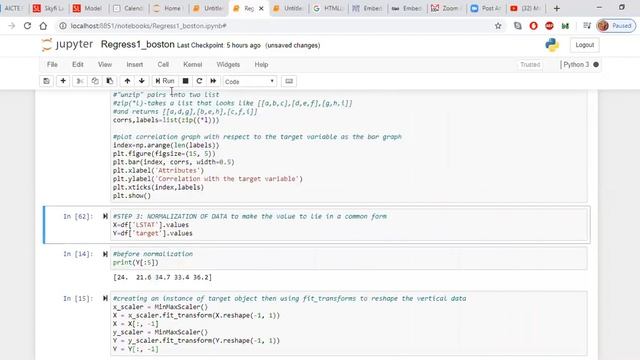Image resolution: width=640 pixels, height=360 pixels.
Task: Click the plt.show() line in code
Action: pos(132,196)
